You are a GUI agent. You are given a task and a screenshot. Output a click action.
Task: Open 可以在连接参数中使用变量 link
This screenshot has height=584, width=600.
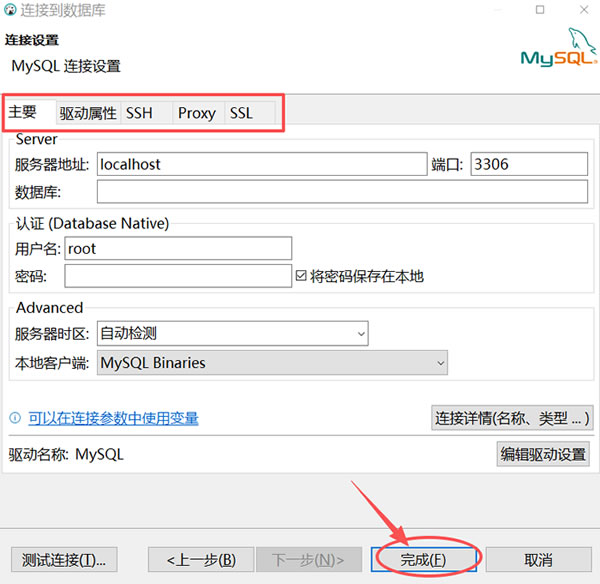click(x=113, y=418)
